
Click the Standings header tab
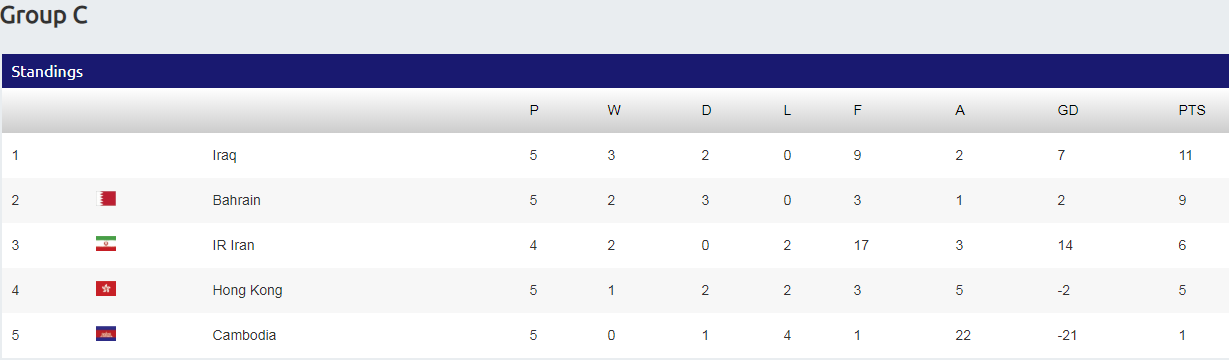47,72
